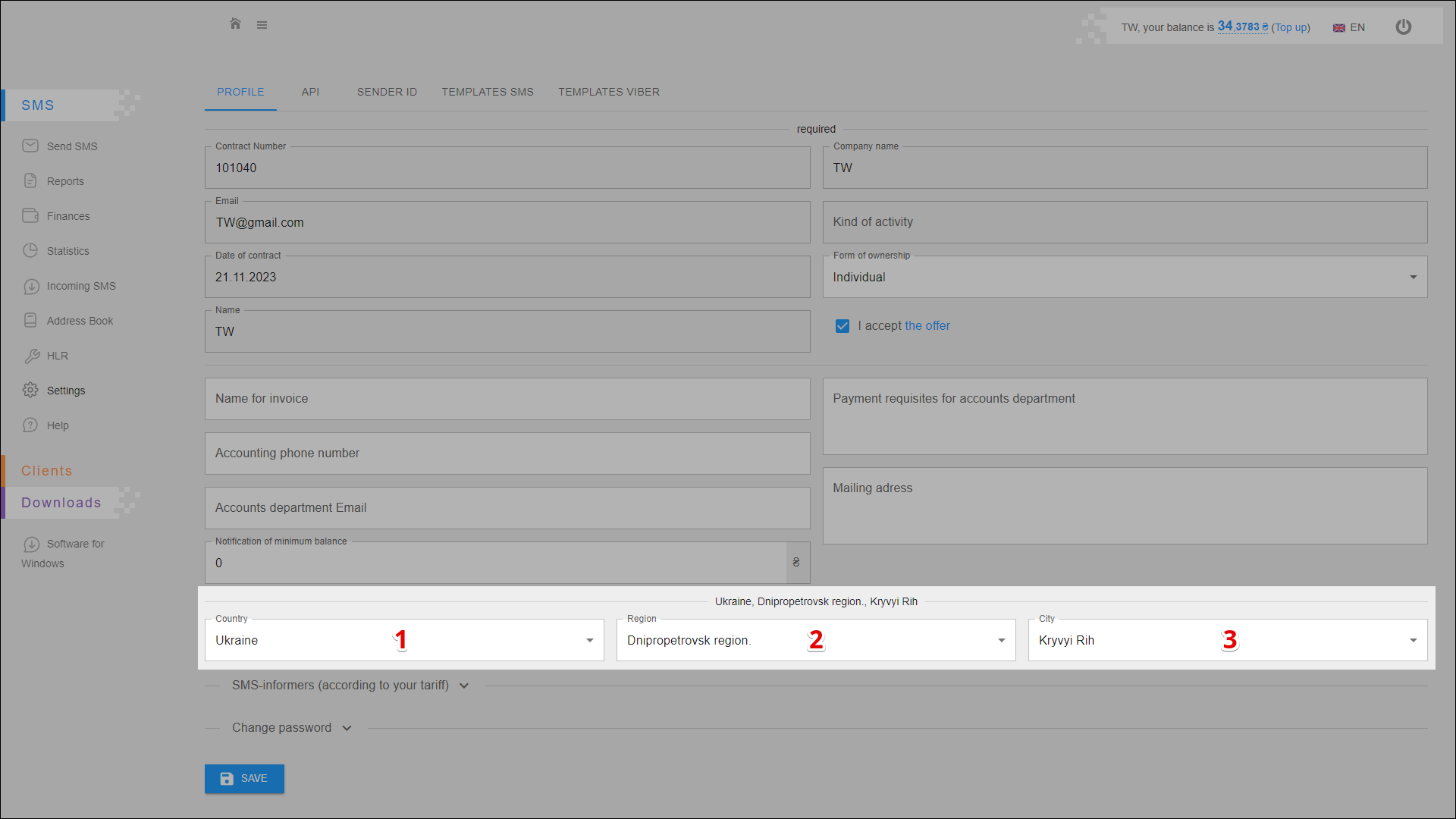The image size is (1456, 819).
Task: Open Finances wallet icon in sidebar
Action: 30,215
